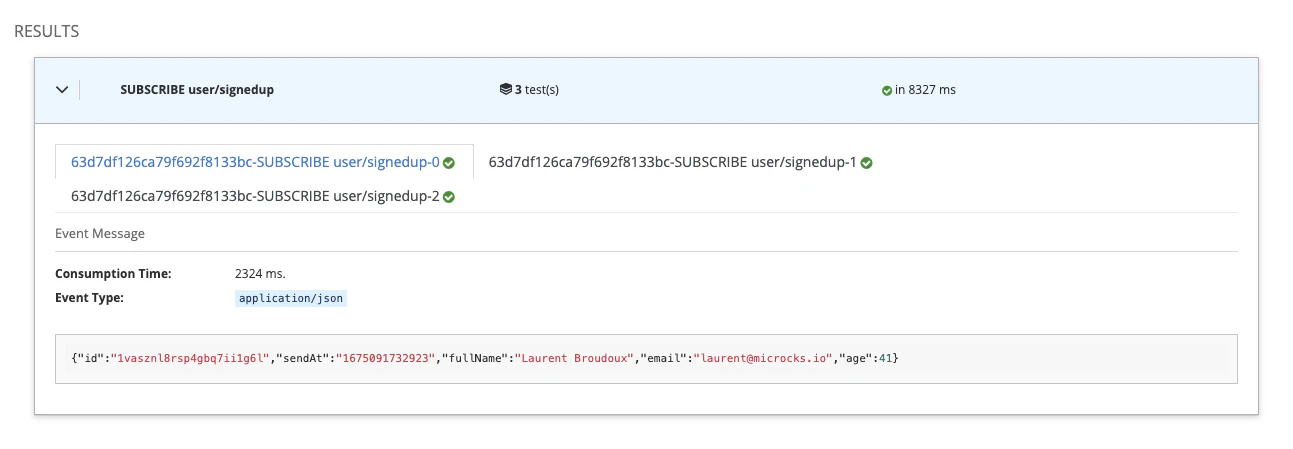Click the success check icon on signedup-2 tab
The width and height of the screenshot is (1293, 449).
[449, 197]
